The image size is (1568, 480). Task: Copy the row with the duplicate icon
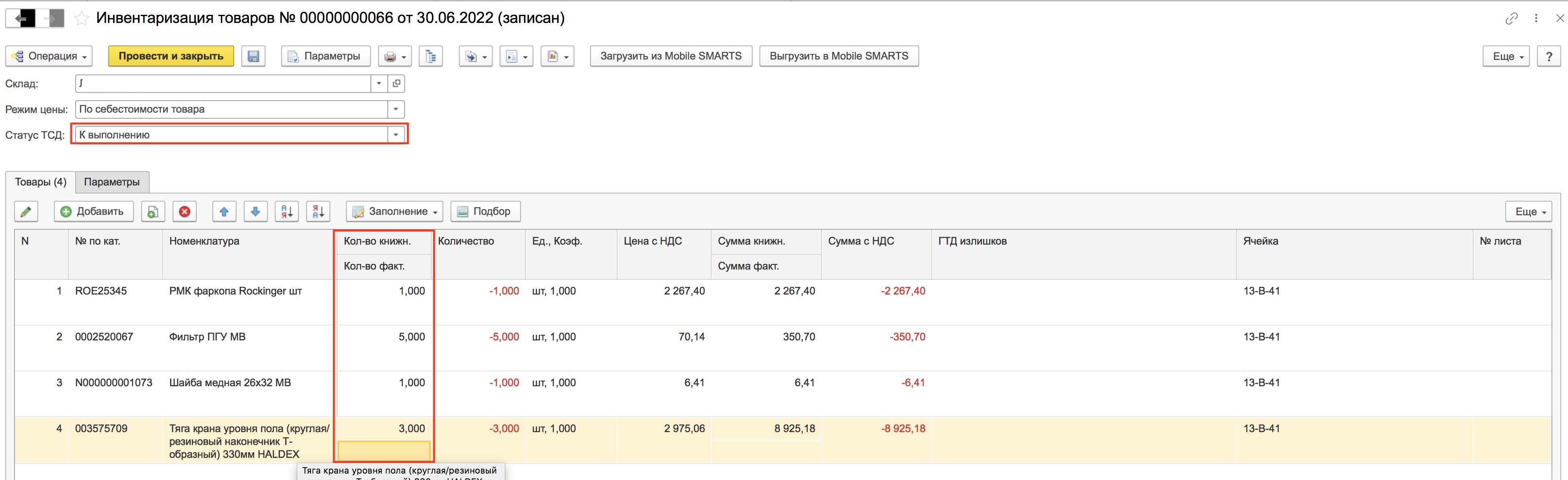(153, 211)
